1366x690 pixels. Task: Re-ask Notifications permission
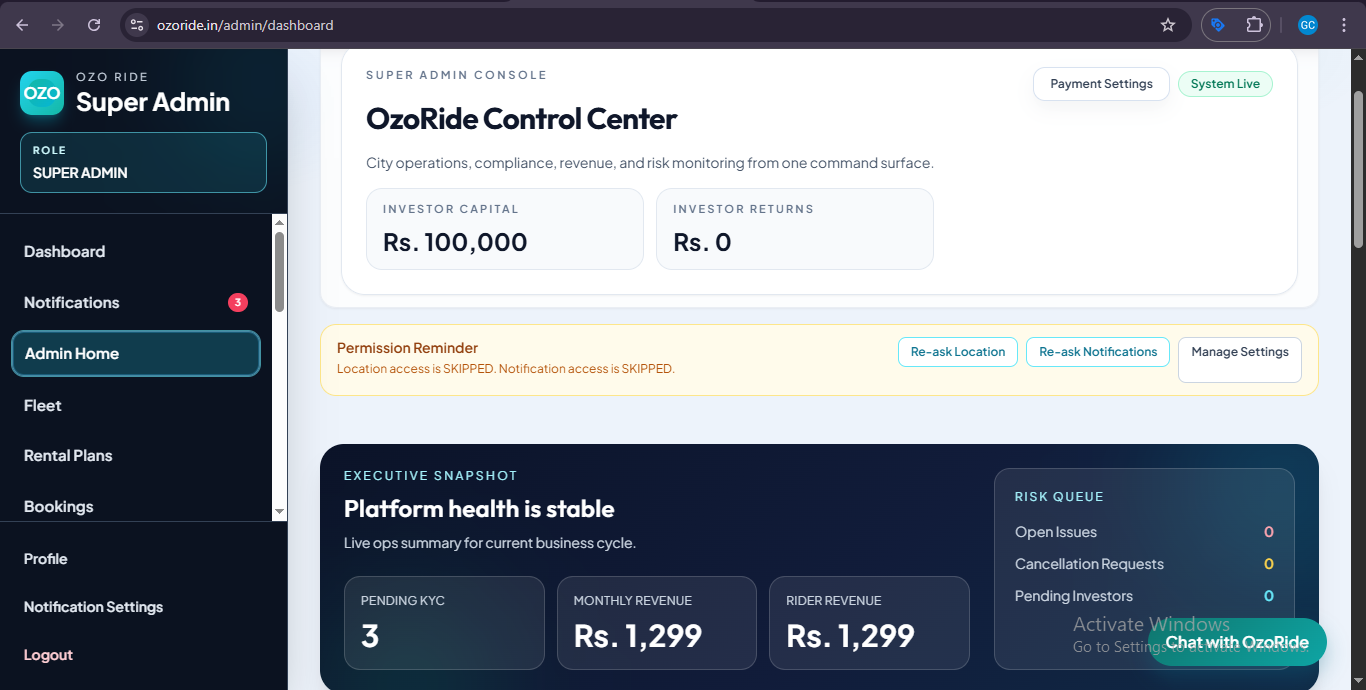pyautogui.click(x=1097, y=351)
